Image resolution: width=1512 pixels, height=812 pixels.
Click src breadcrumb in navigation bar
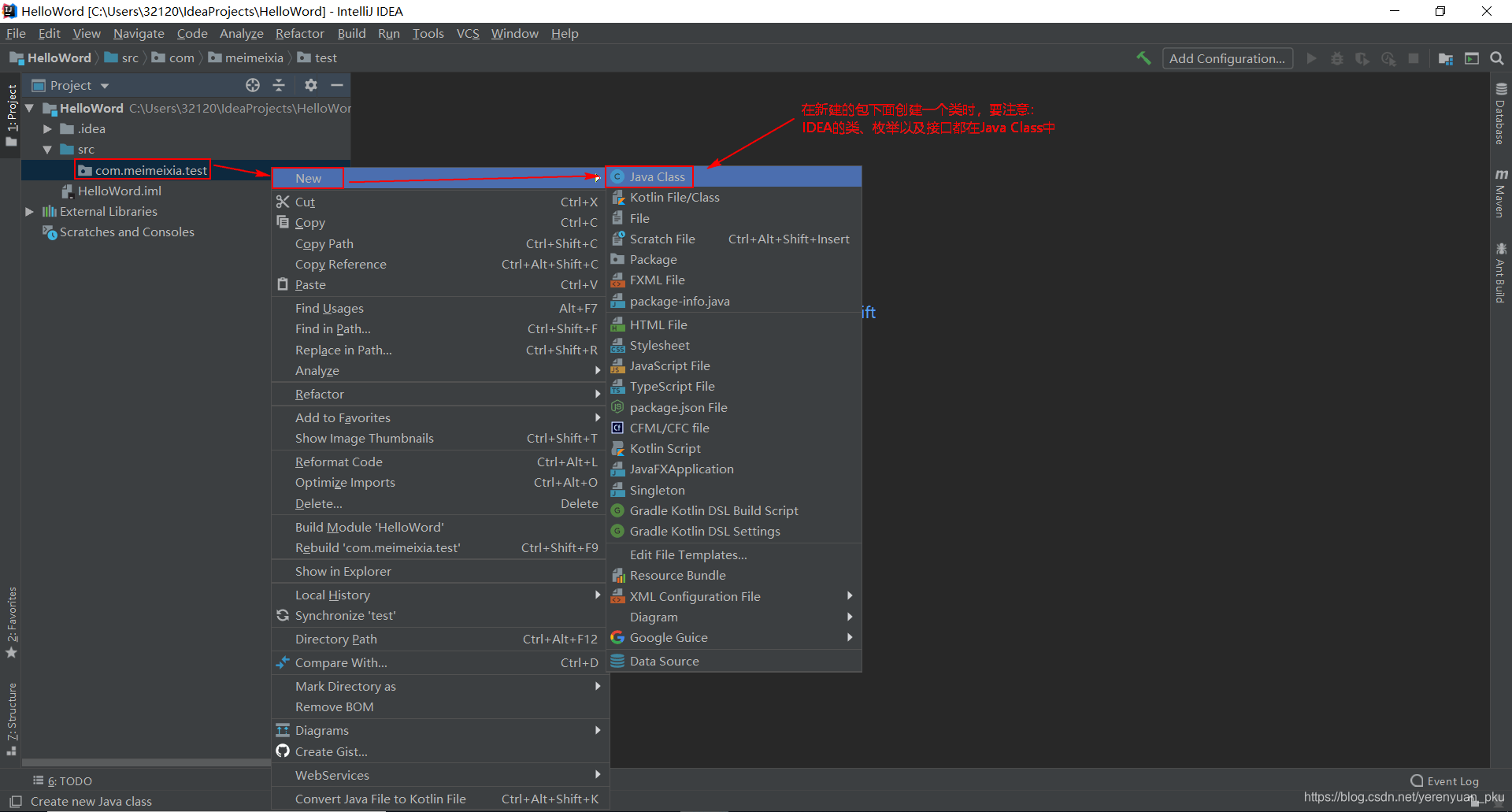click(x=121, y=57)
